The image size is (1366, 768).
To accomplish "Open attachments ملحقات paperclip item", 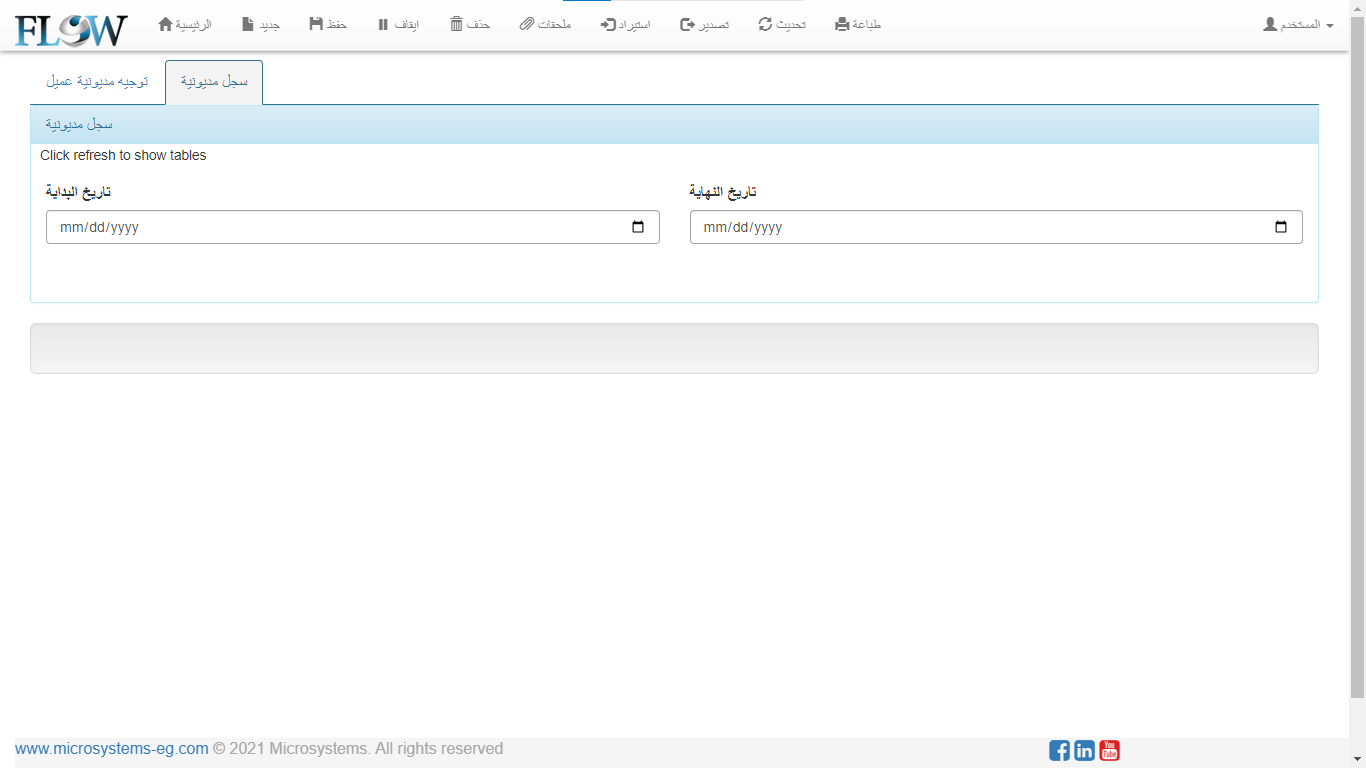I will (x=545, y=24).
